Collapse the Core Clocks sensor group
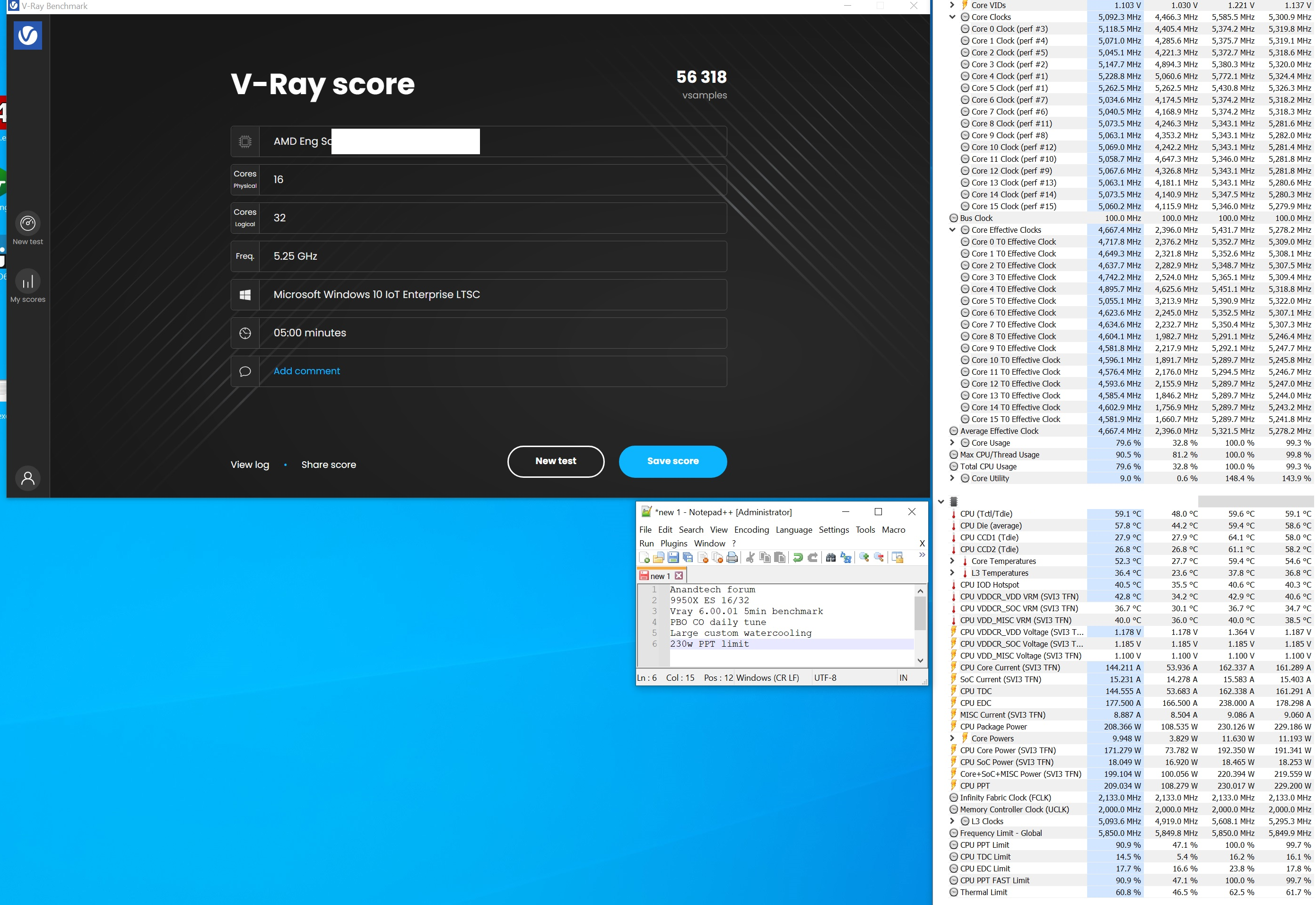1316x905 pixels. click(953, 17)
